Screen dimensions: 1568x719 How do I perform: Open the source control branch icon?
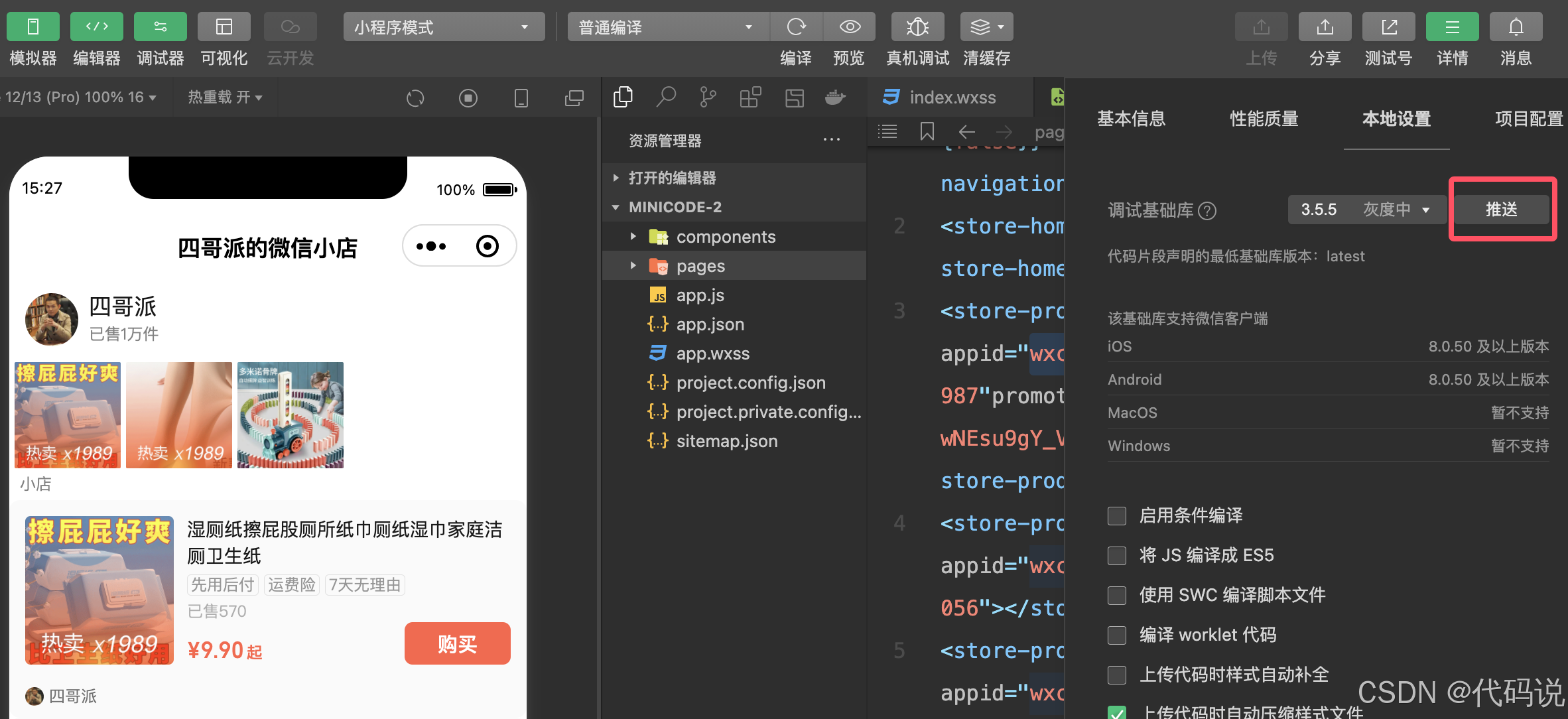coord(708,98)
